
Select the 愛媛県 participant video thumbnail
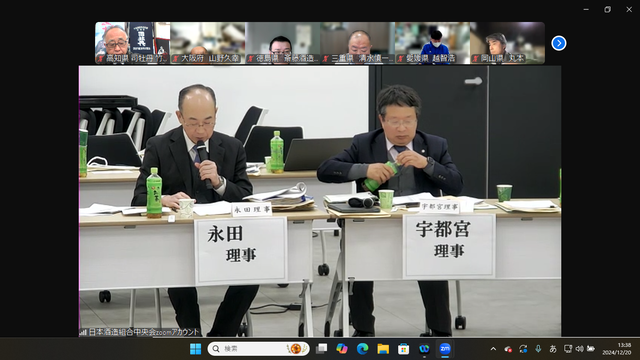(x=433, y=43)
